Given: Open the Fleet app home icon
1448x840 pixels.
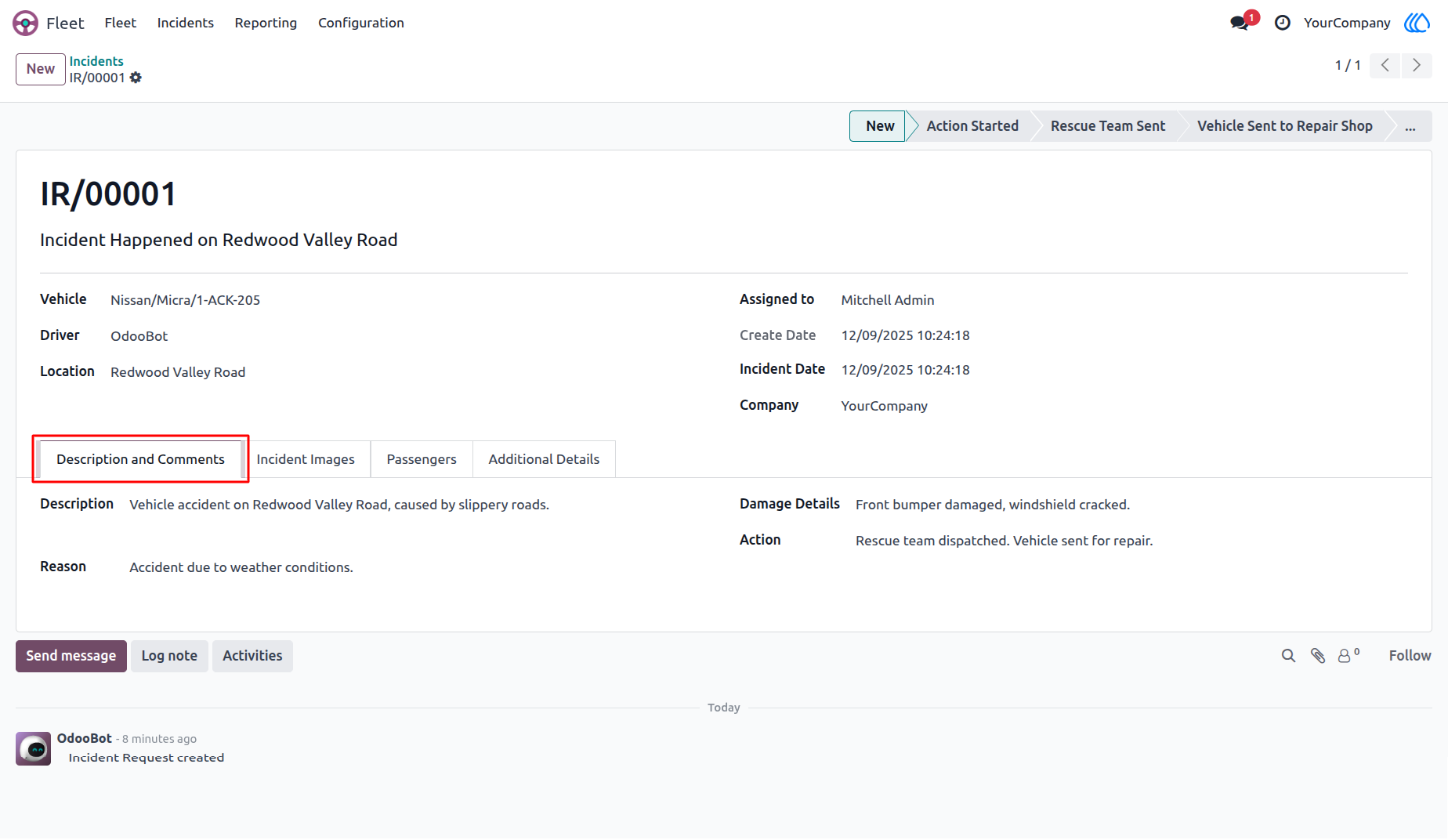Looking at the screenshot, I should (x=25, y=23).
